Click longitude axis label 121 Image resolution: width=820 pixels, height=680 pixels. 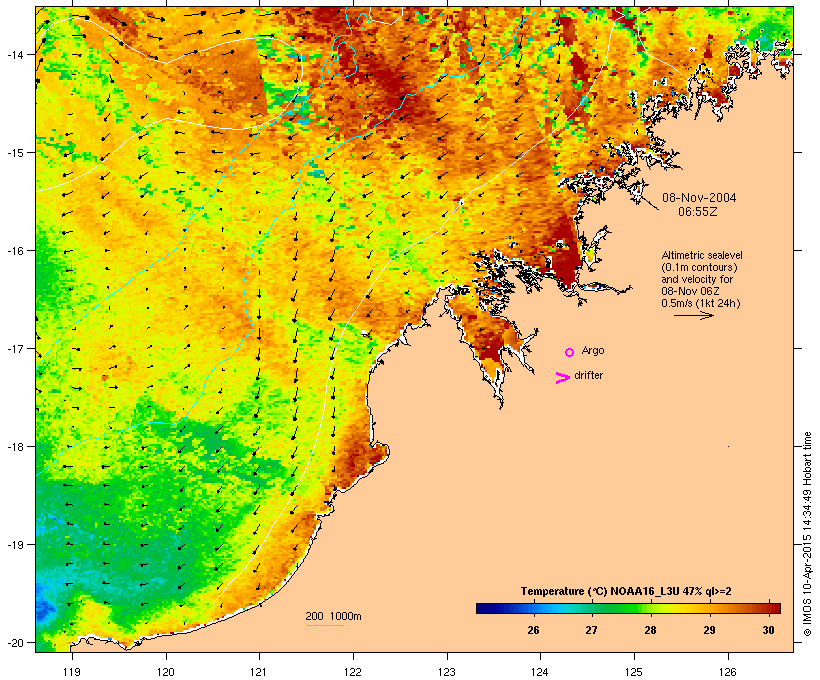(259, 672)
